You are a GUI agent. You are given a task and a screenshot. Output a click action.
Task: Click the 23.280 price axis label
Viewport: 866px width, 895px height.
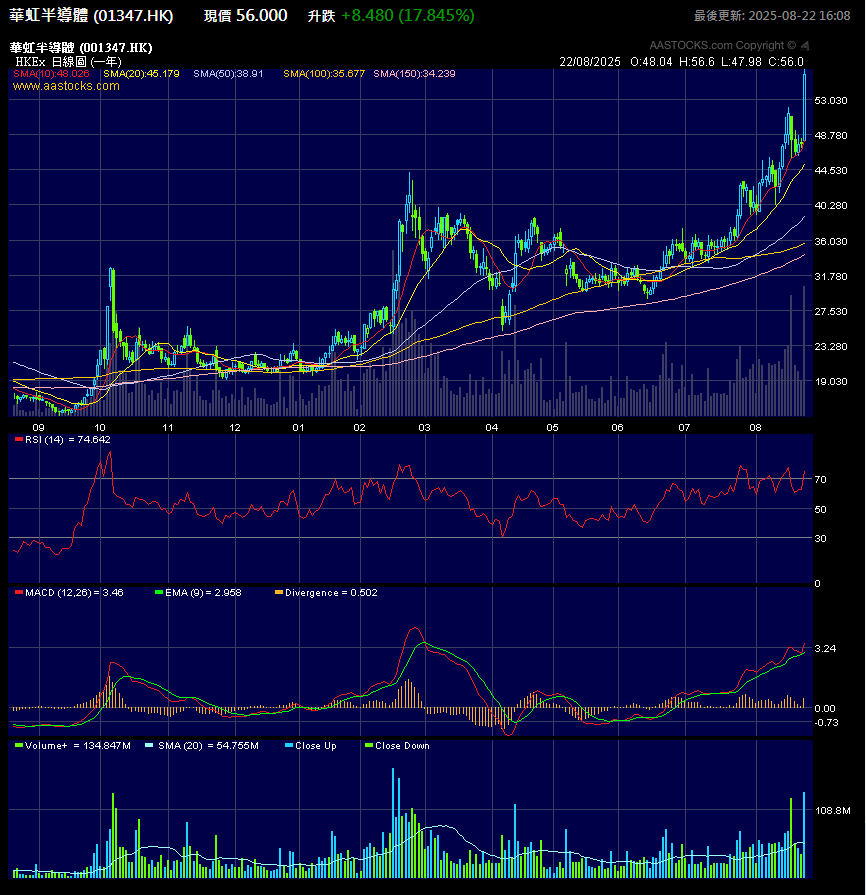click(831, 346)
